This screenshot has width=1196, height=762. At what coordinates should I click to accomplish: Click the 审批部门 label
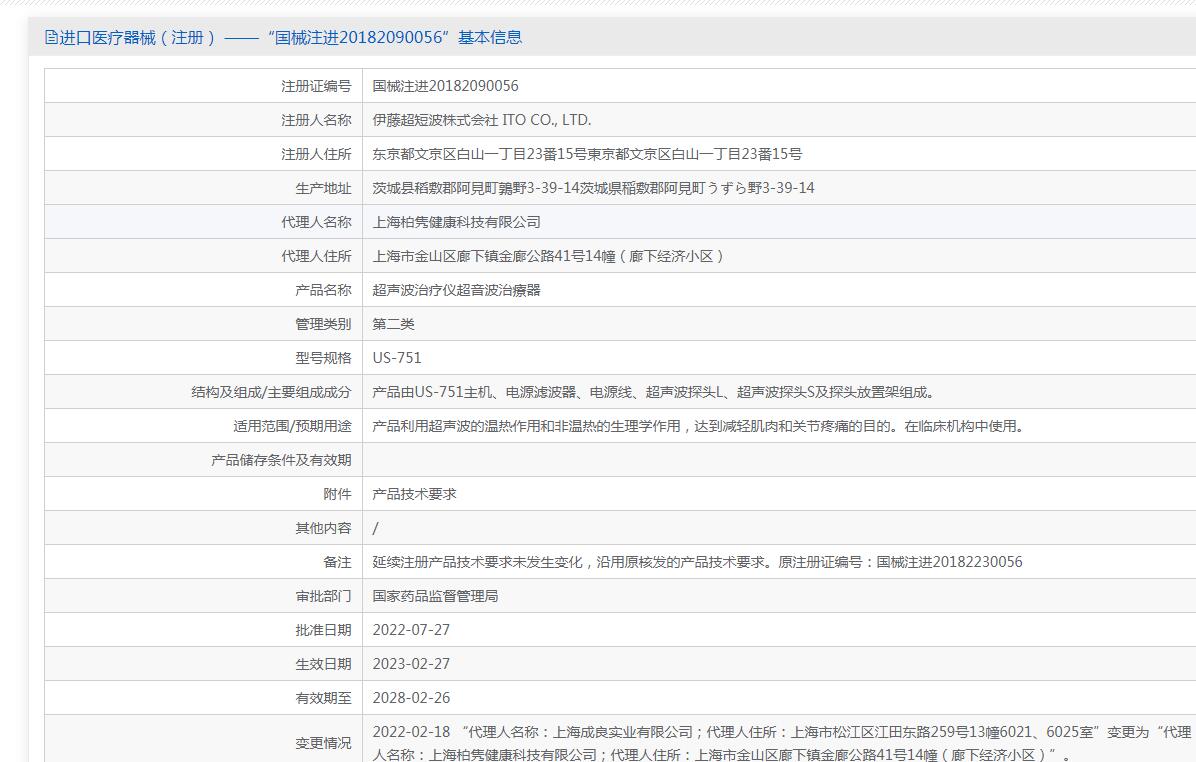click(x=323, y=596)
